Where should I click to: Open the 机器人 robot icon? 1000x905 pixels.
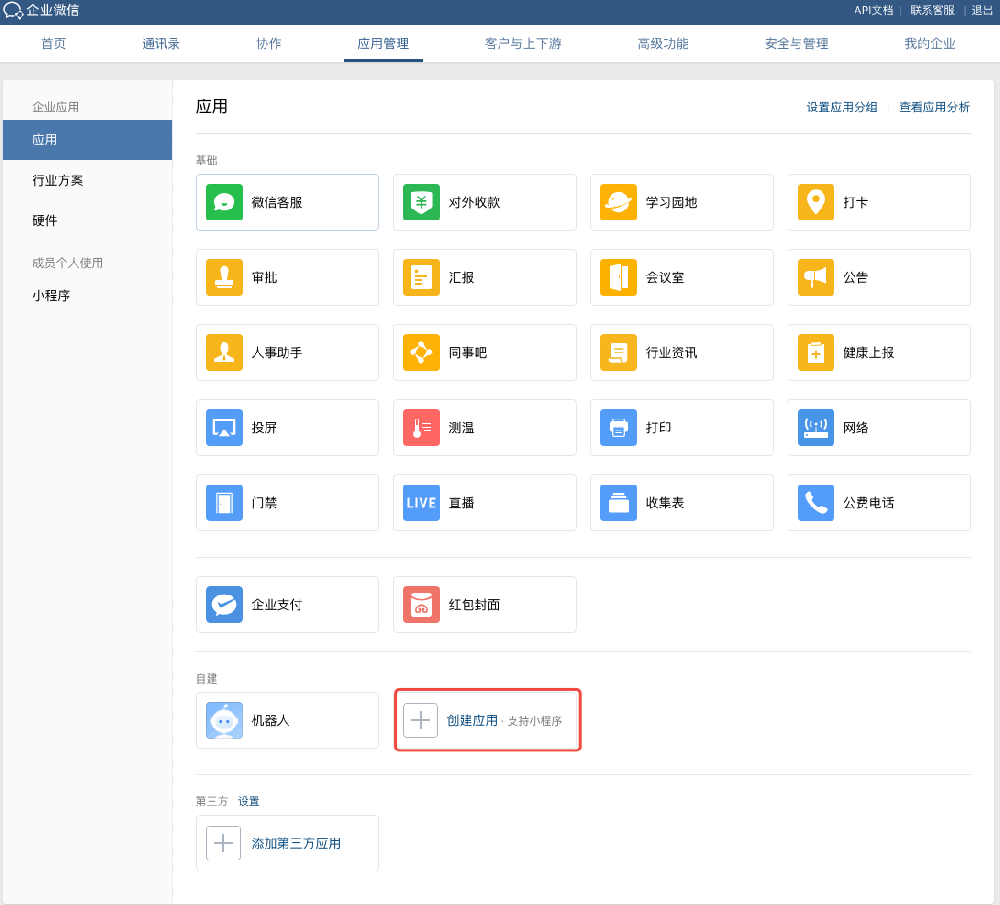coord(224,720)
